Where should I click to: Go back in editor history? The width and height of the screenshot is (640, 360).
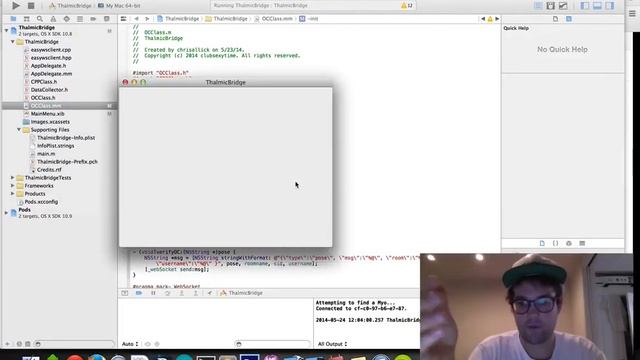(x=136, y=19)
